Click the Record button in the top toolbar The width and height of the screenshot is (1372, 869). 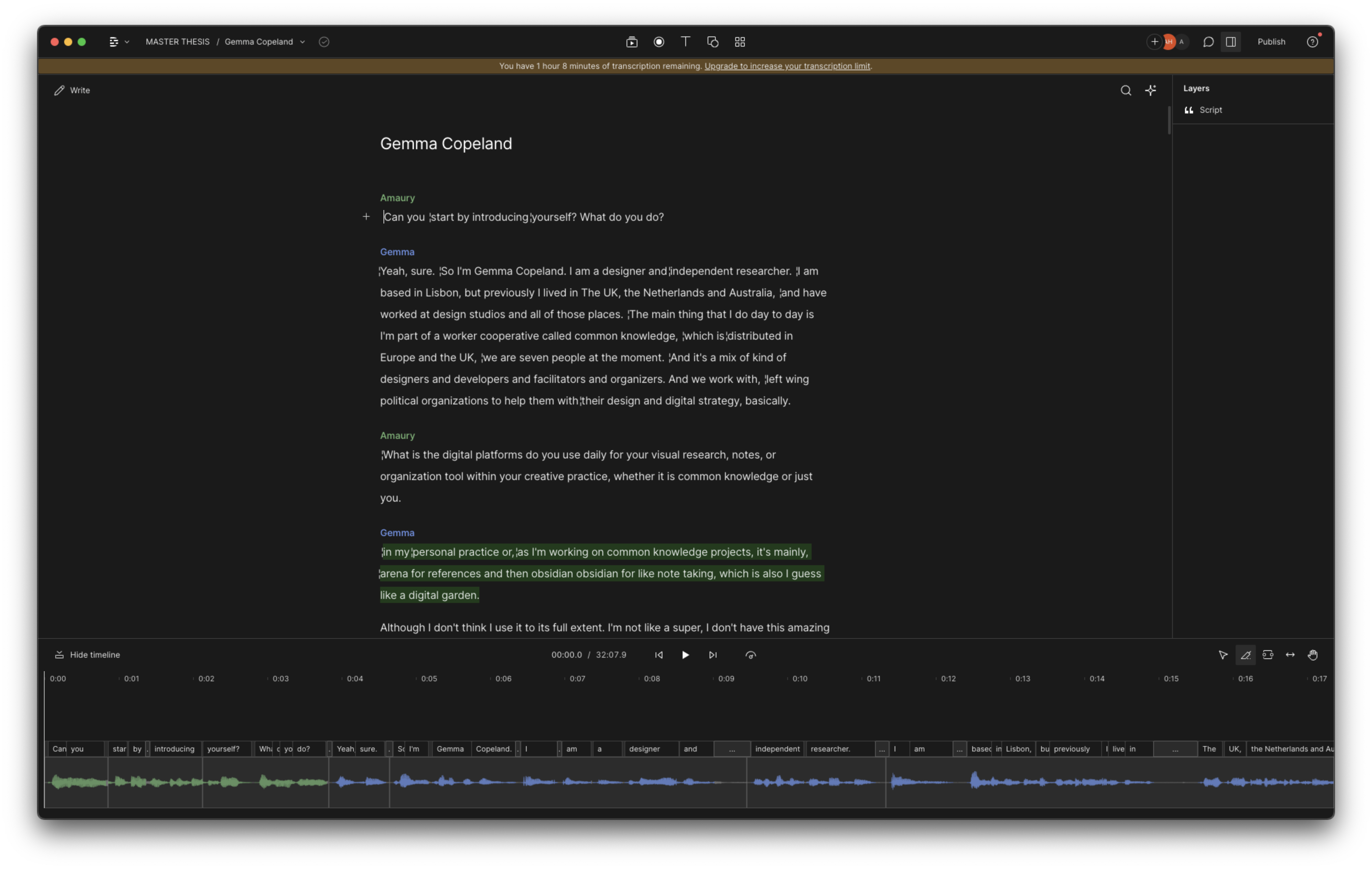tap(659, 42)
